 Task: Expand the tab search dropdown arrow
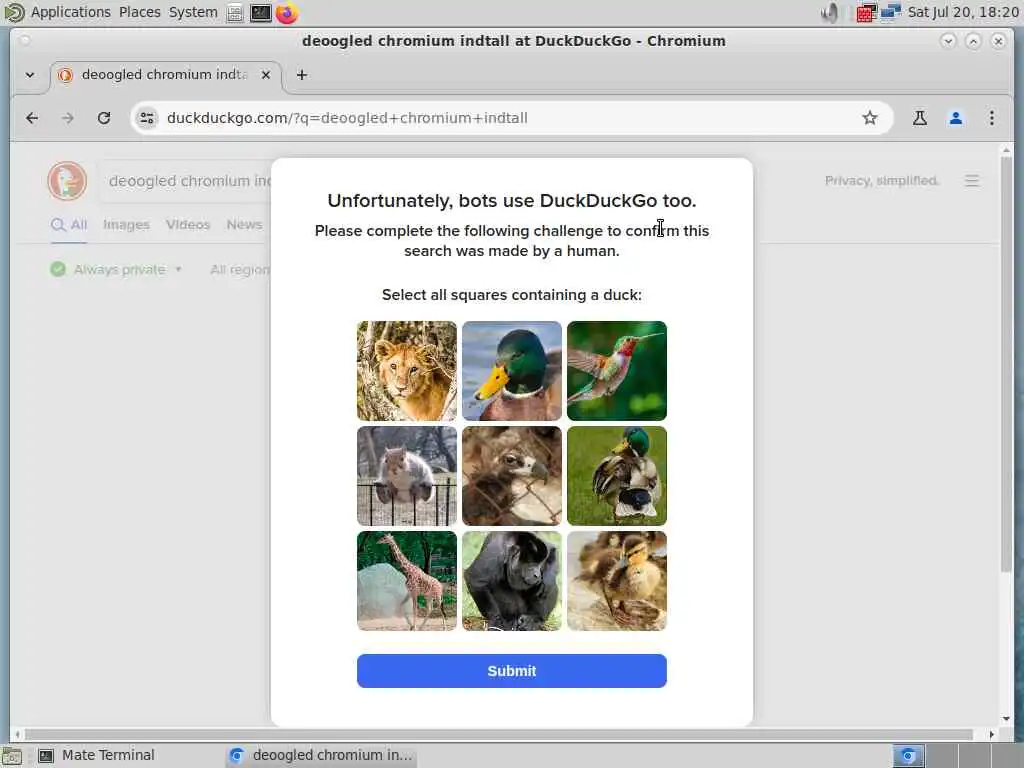click(x=29, y=75)
